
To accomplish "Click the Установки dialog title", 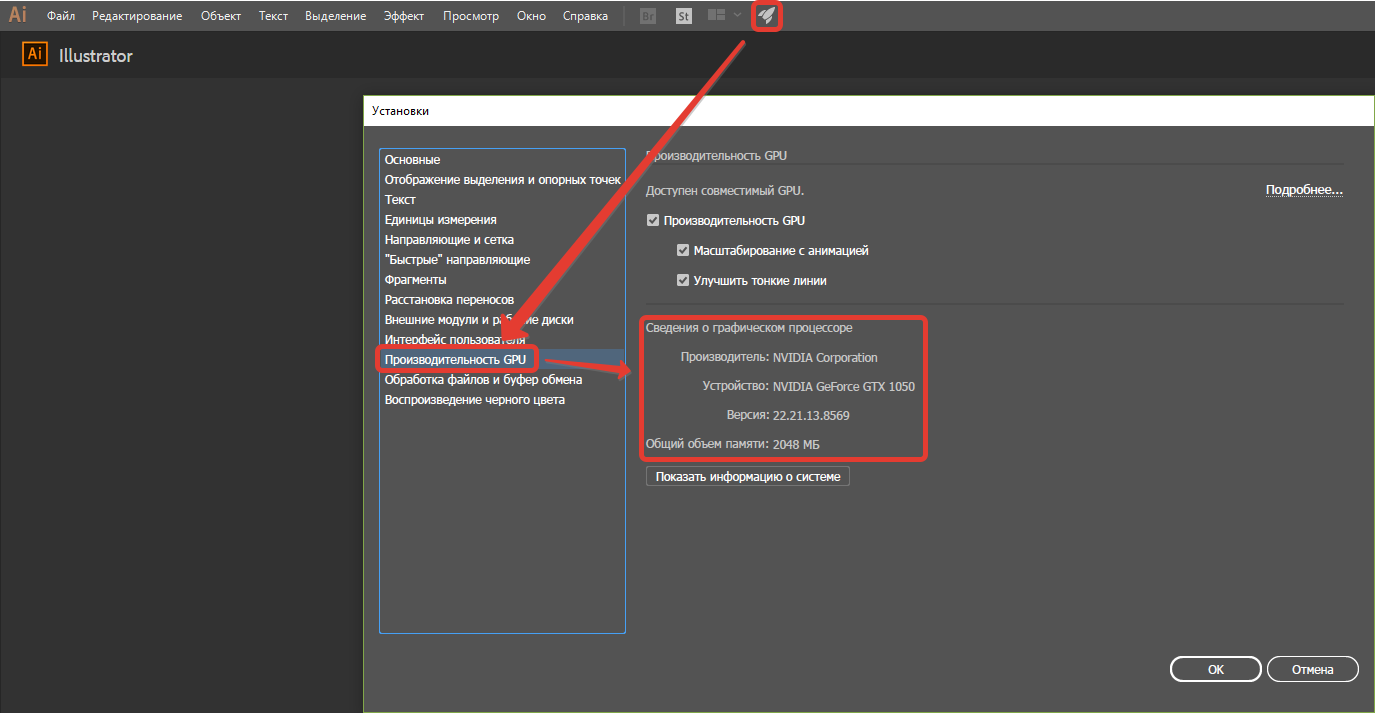I will point(400,111).
